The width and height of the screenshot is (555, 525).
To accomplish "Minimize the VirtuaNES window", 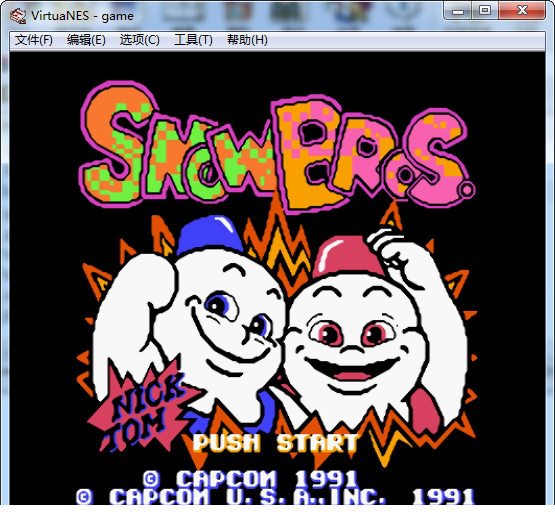I will coord(458,11).
